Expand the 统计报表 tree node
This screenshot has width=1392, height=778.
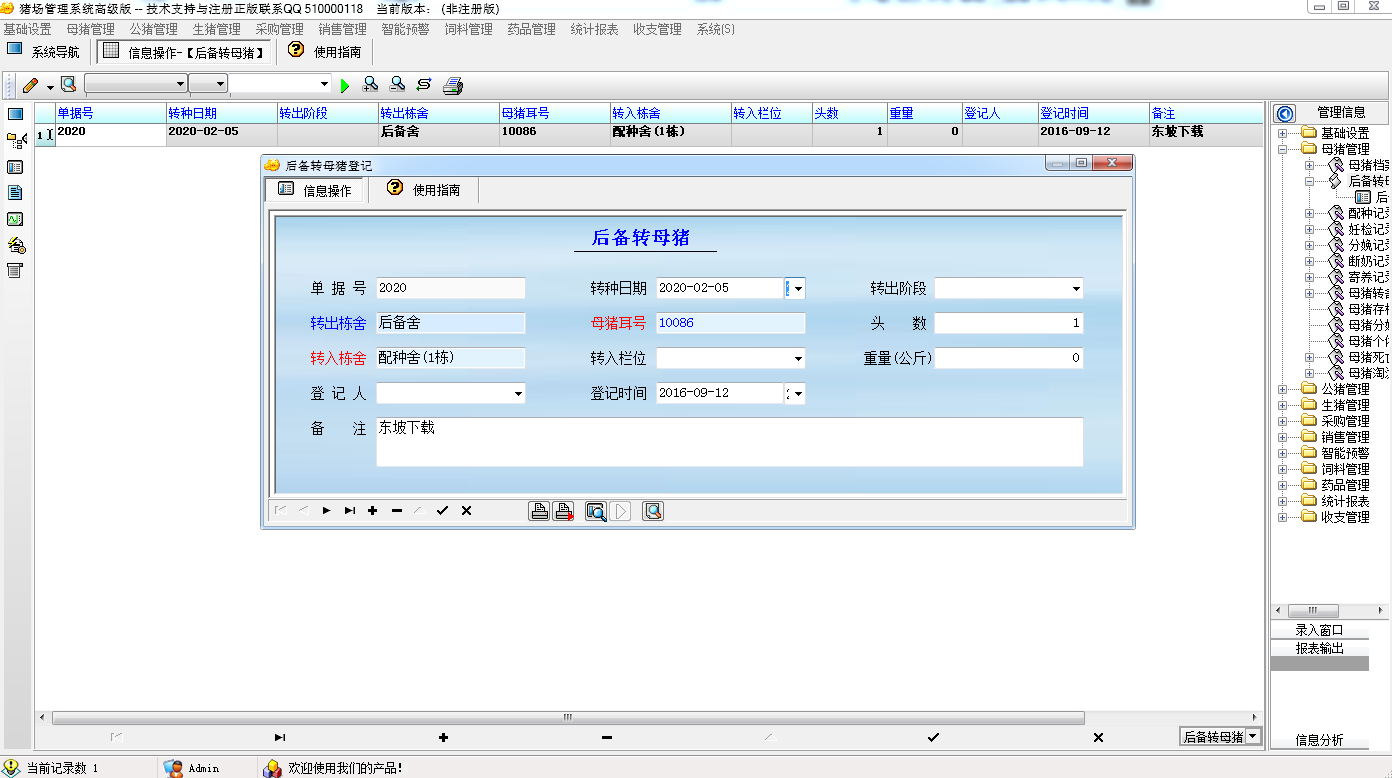pos(1283,501)
